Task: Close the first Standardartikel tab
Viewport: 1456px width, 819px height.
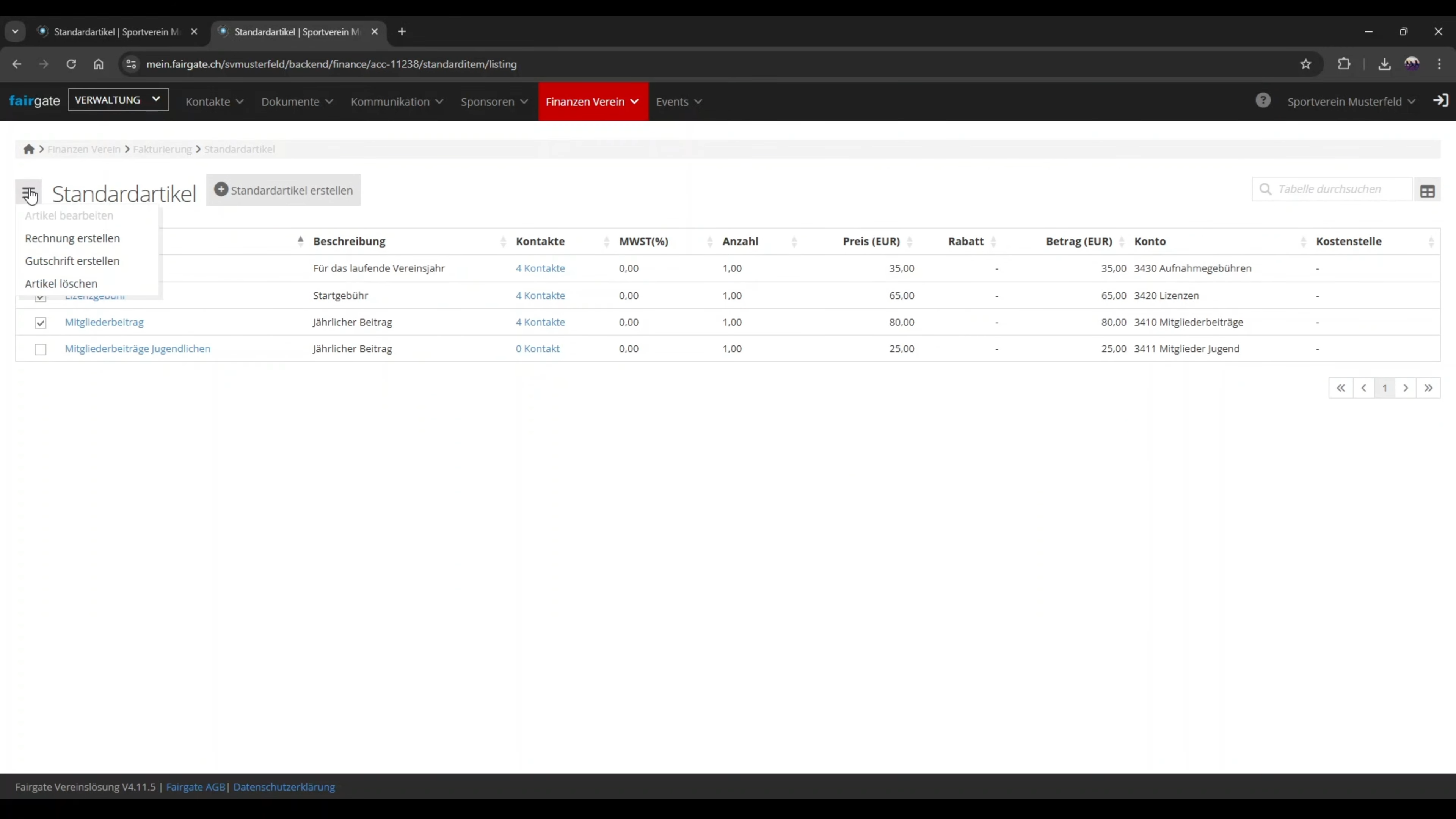Action: (x=194, y=31)
